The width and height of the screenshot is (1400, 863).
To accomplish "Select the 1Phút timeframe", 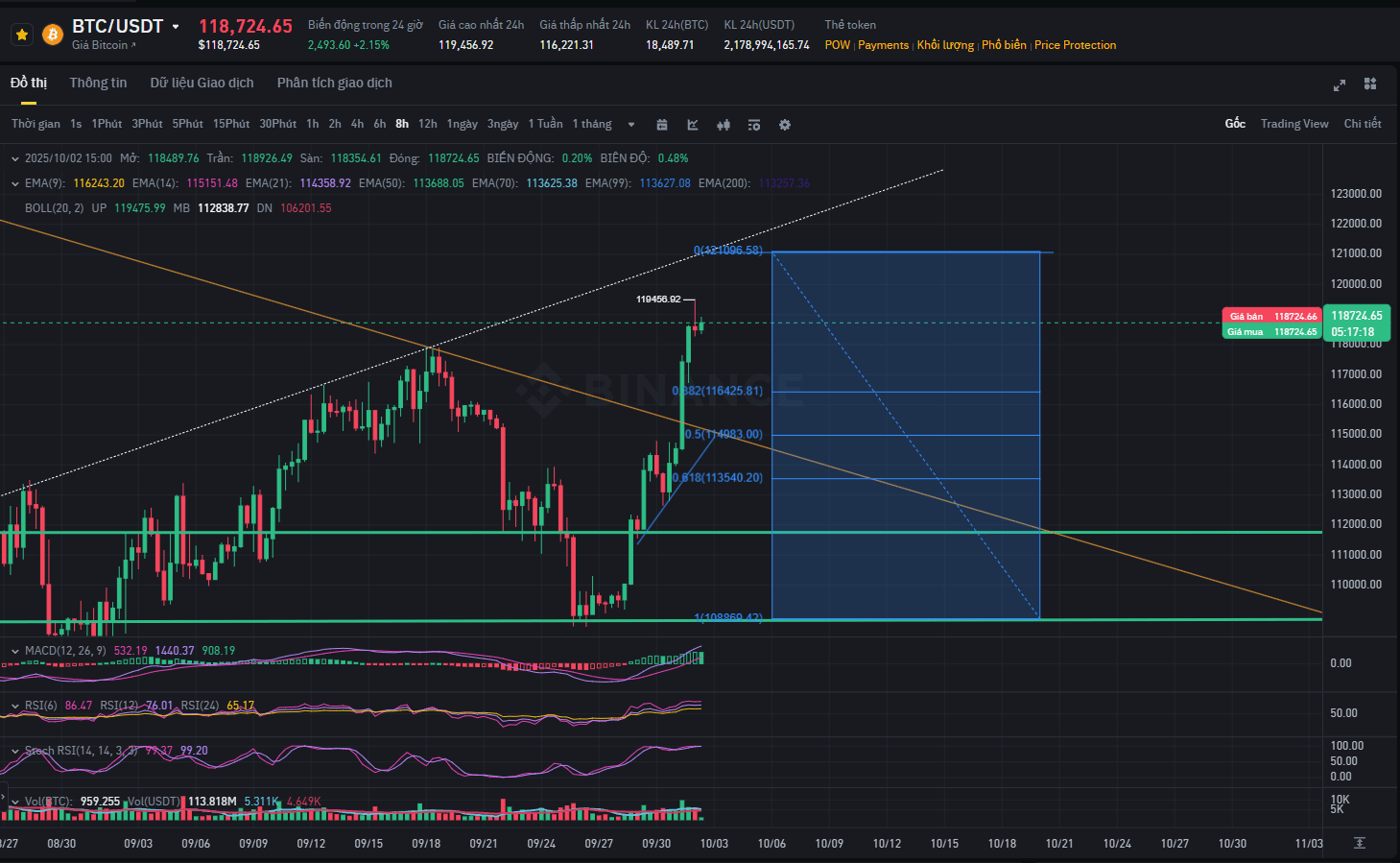I will 107,124.
